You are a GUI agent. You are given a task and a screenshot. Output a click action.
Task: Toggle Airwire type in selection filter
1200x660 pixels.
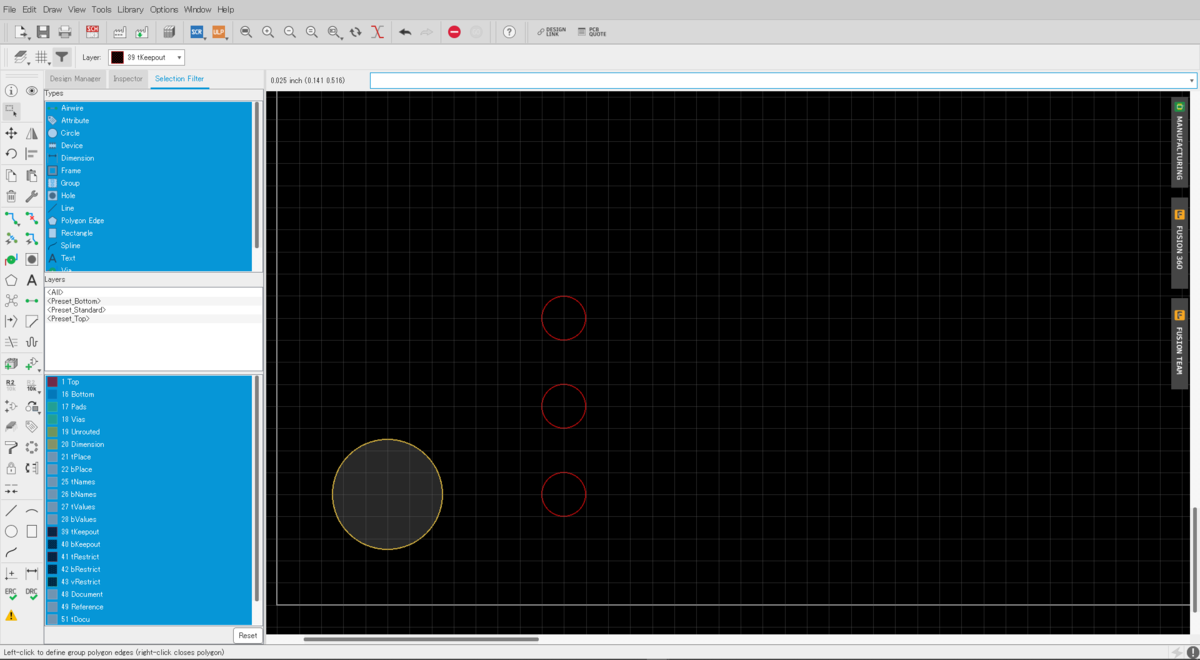[x=148, y=108]
